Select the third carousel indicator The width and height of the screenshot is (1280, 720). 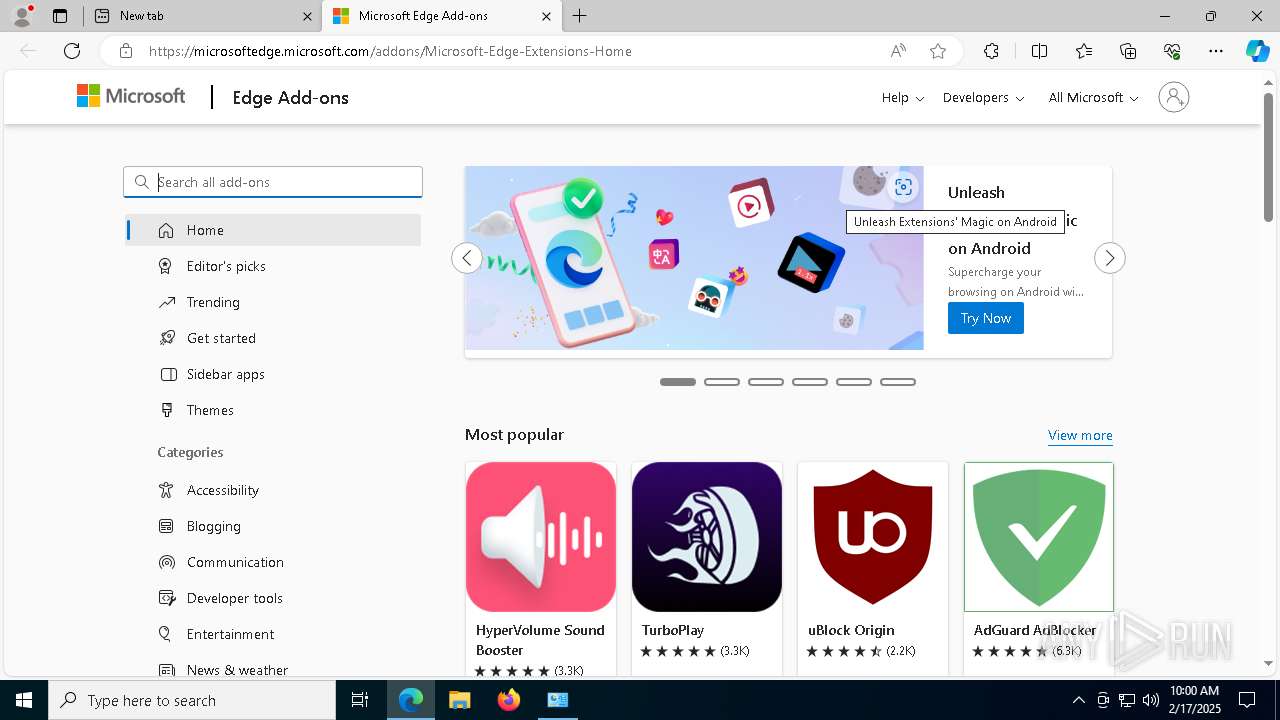point(766,382)
